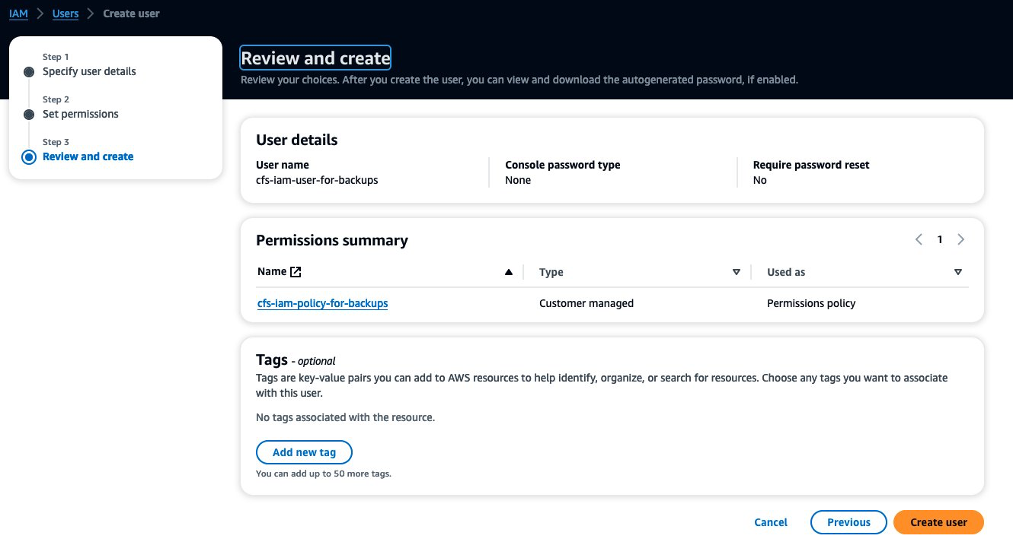Image resolution: width=1013 pixels, height=540 pixels.
Task: Select Step 3 Review and create
Action: [88, 156]
